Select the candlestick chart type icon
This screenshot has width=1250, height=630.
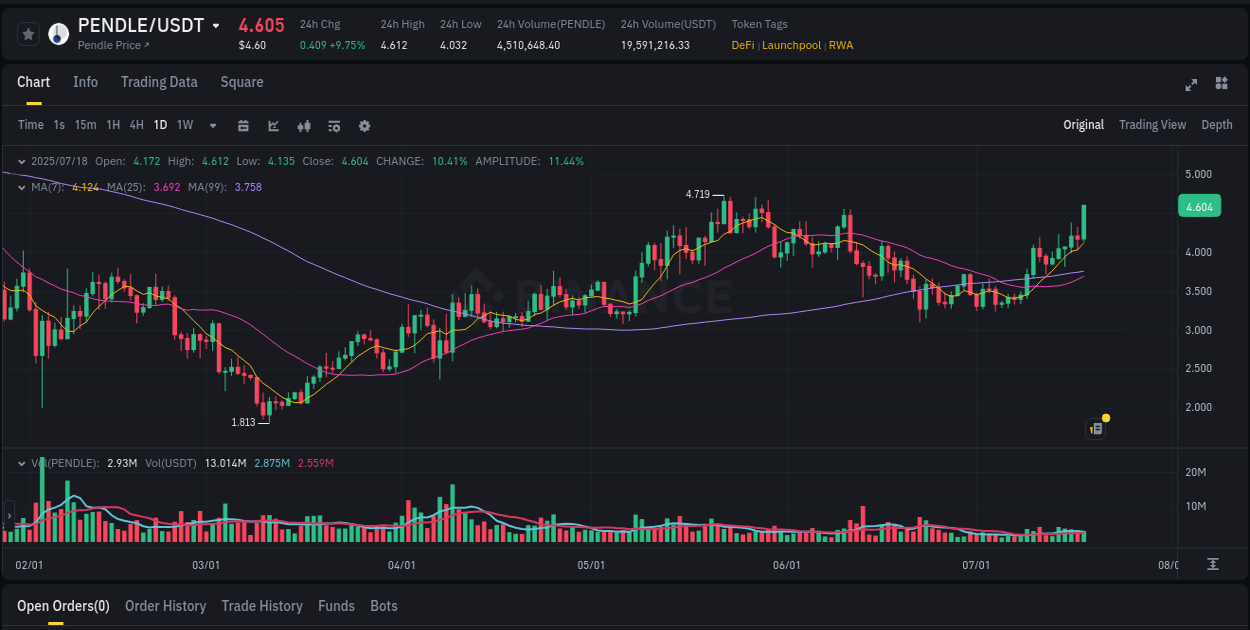point(303,126)
